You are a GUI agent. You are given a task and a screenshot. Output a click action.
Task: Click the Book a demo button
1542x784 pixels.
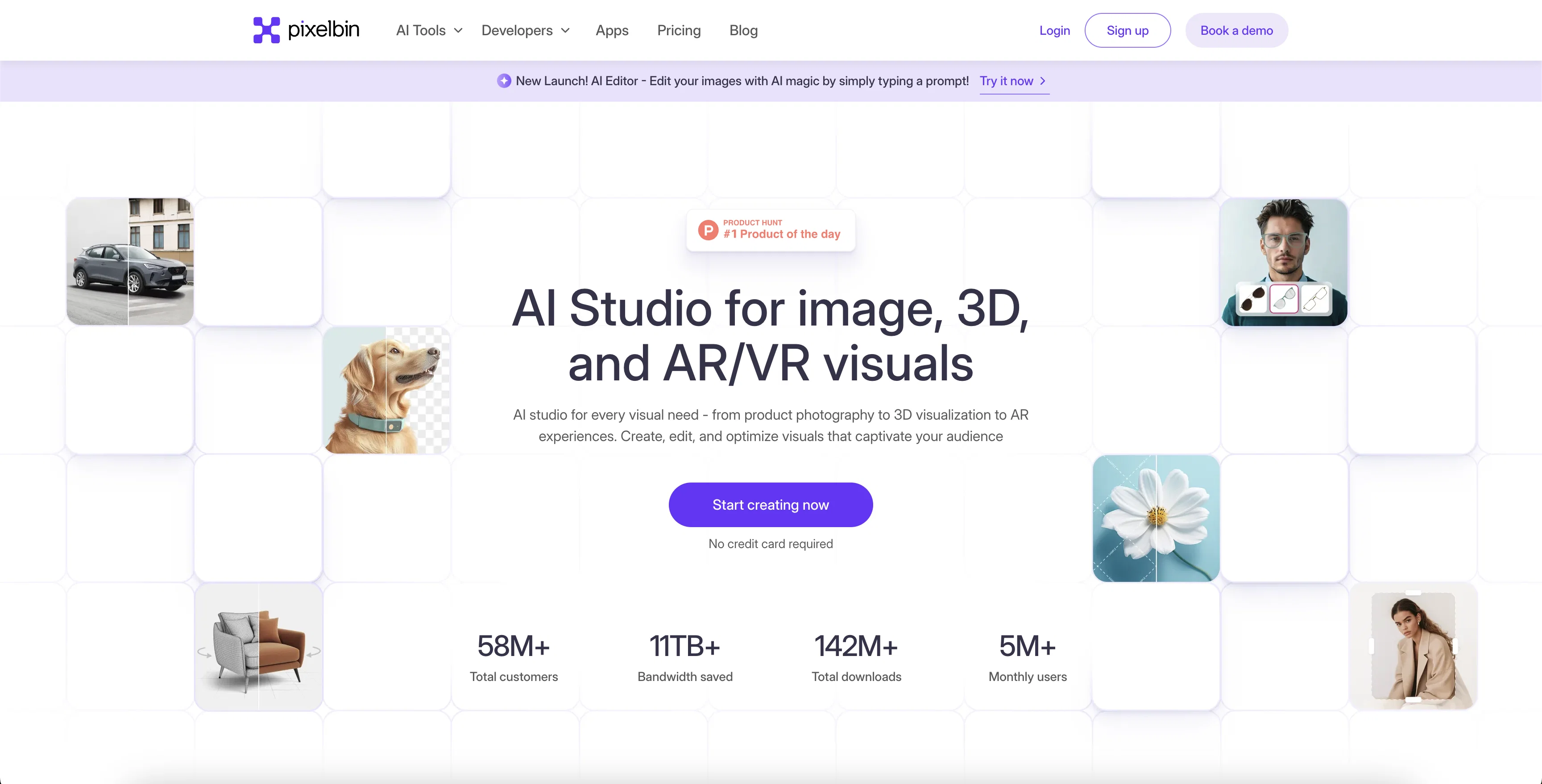click(1236, 30)
